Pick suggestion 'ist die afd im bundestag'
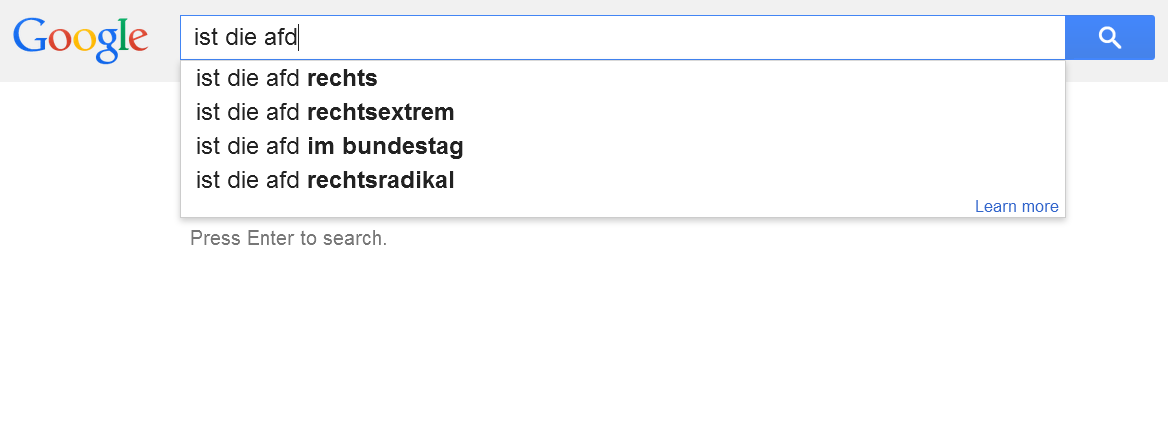This screenshot has width=1168, height=445. (x=329, y=147)
